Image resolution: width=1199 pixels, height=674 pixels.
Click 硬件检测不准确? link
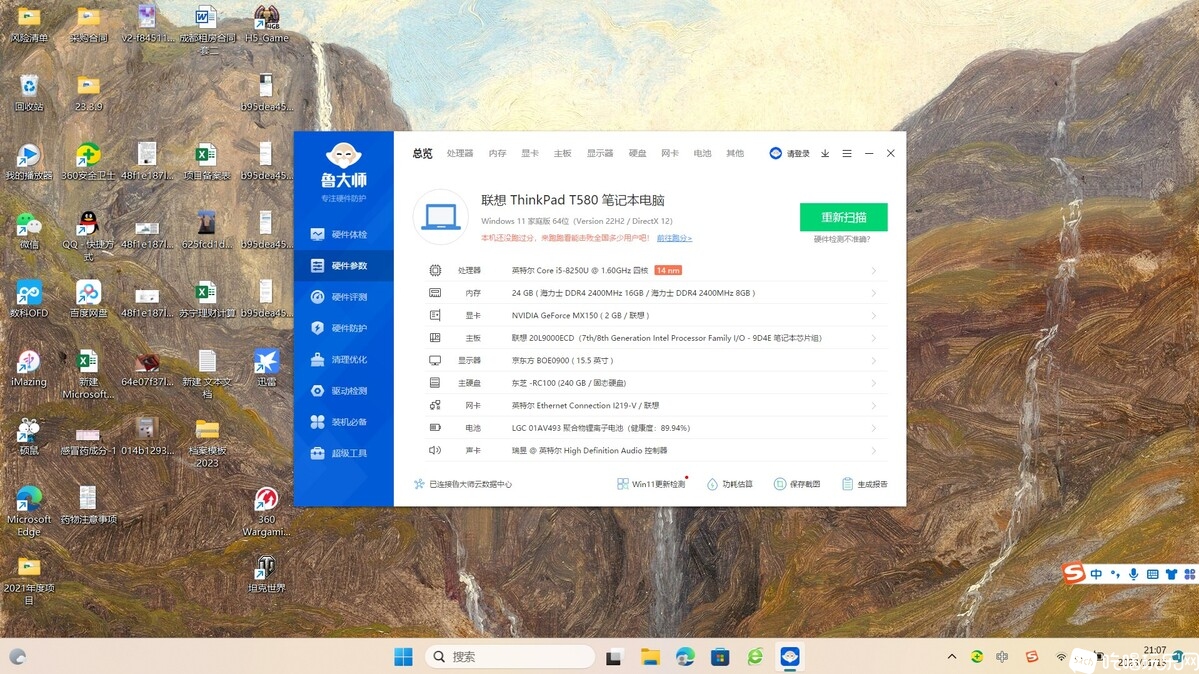click(x=842, y=239)
